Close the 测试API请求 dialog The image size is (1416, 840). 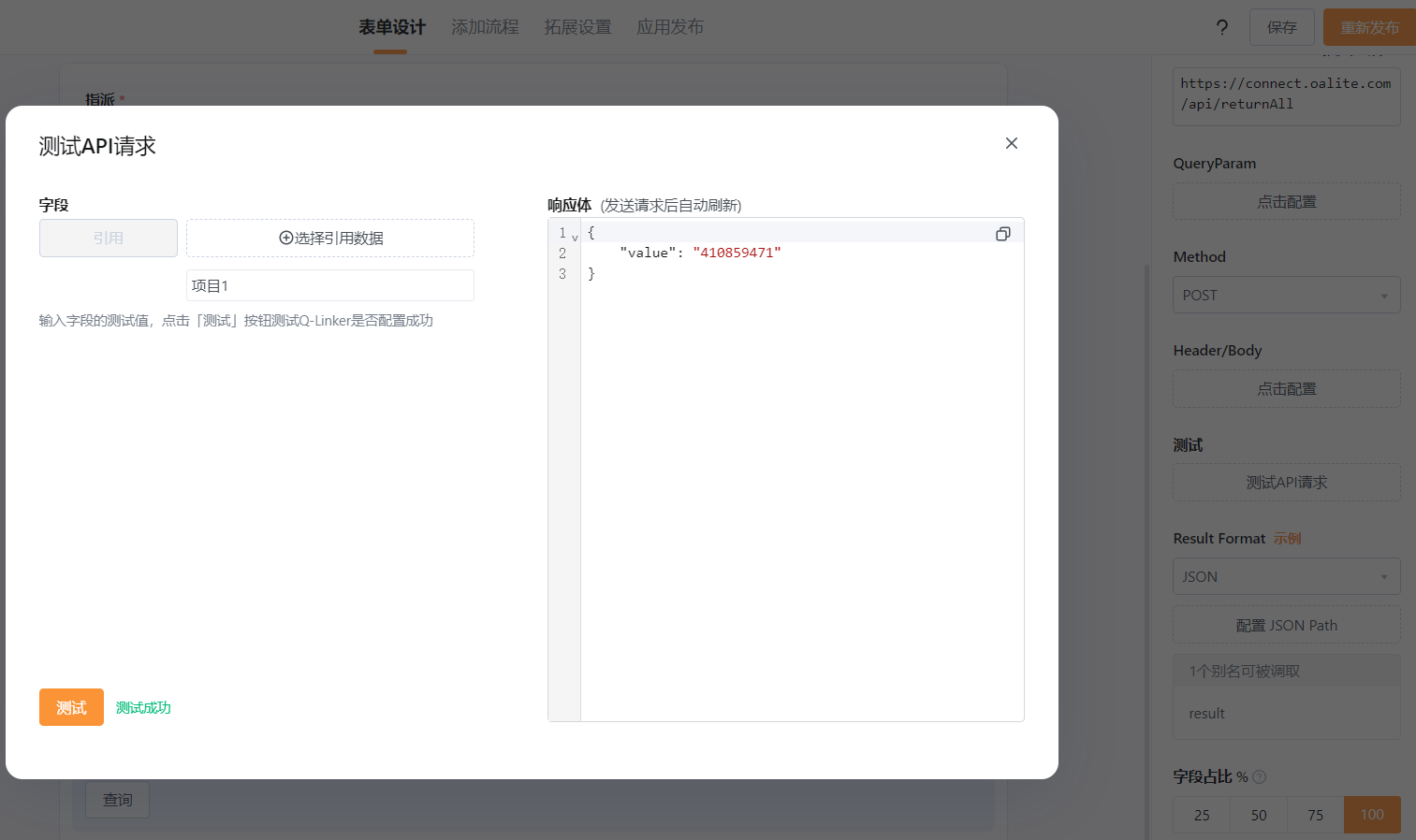point(1012,143)
